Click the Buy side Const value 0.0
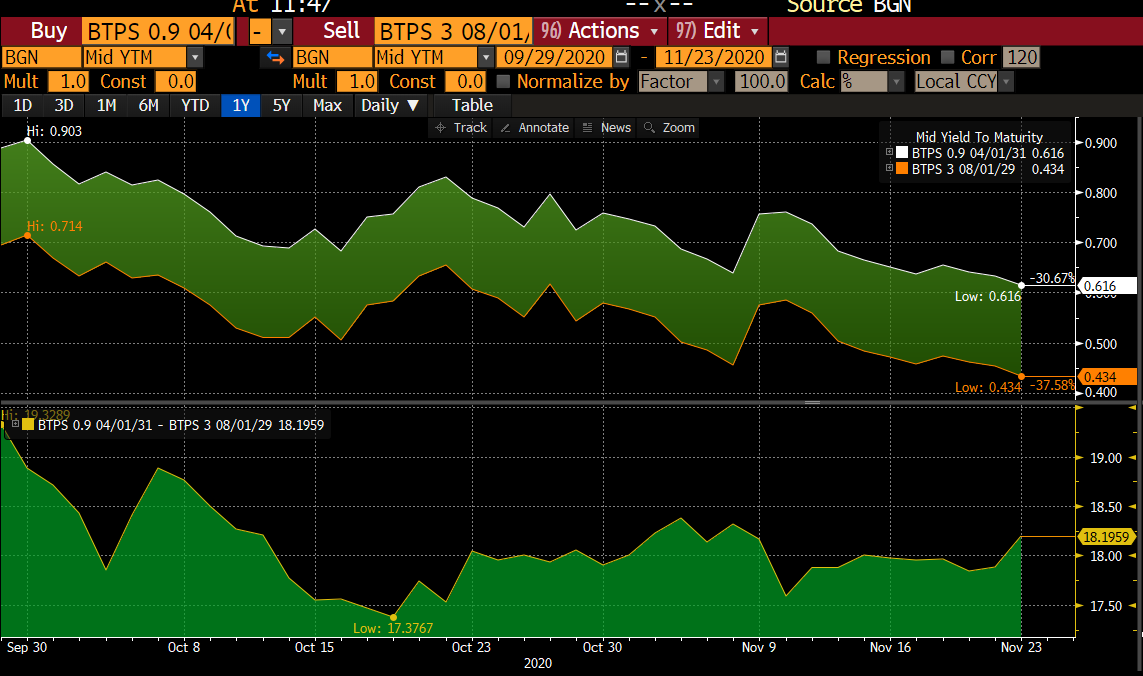 tap(176, 81)
